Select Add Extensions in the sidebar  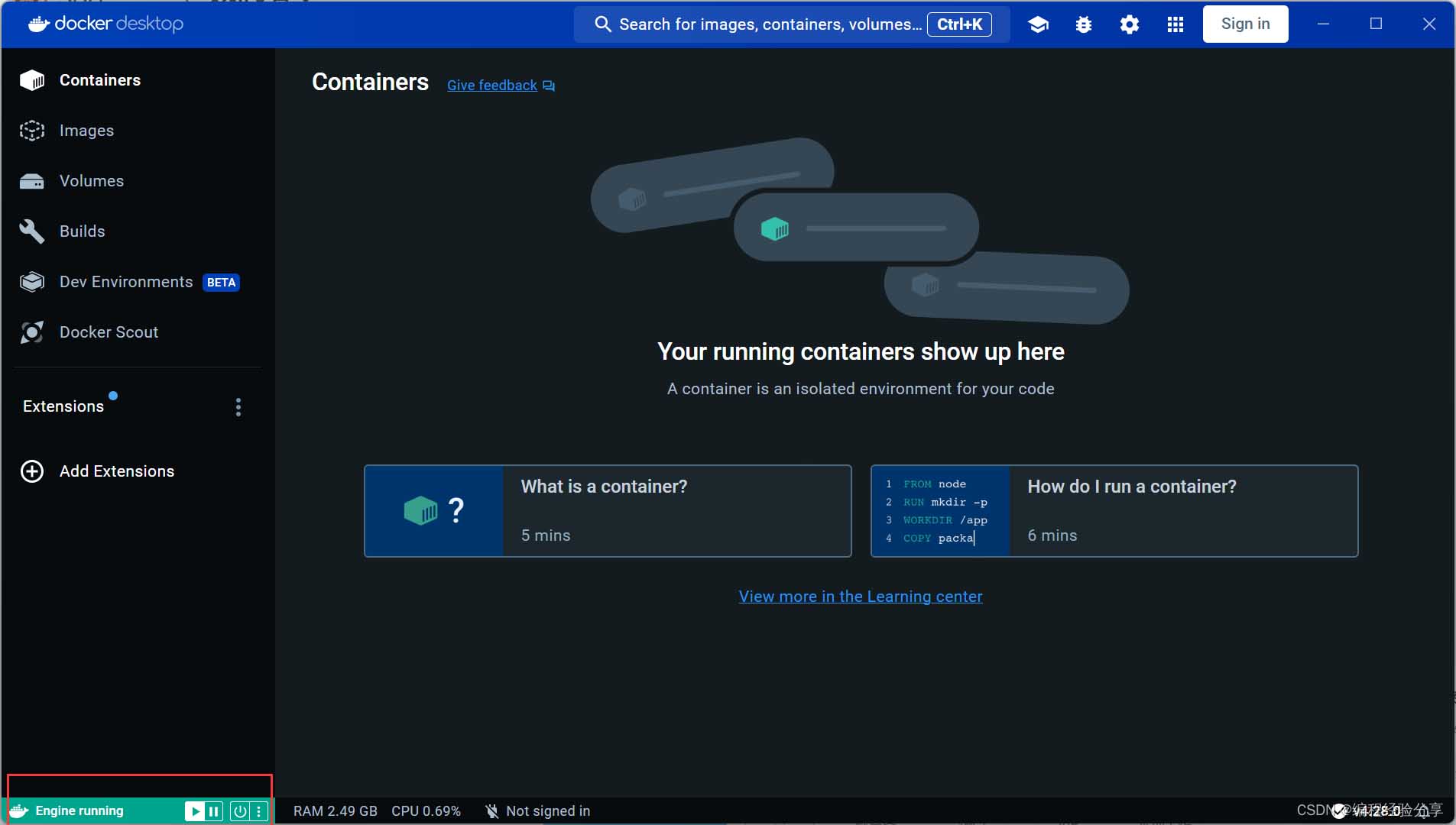tap(116, 471)
